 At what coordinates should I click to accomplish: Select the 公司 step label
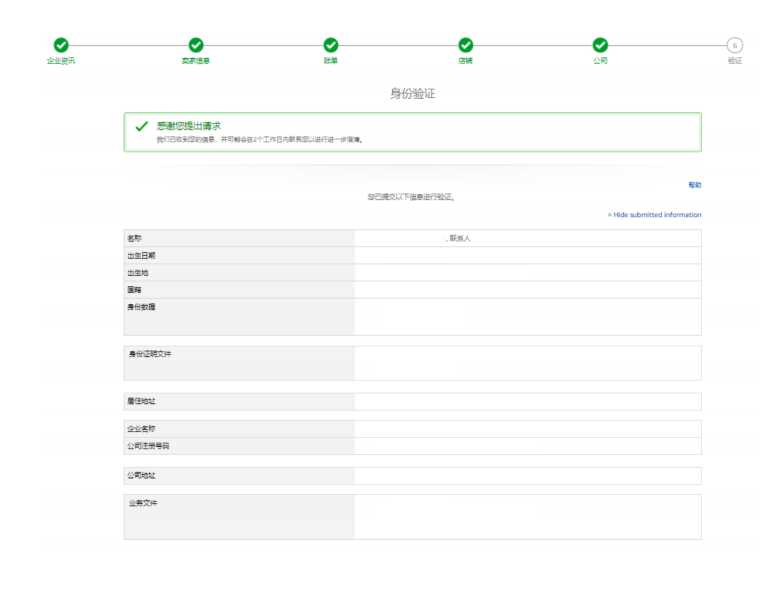[x=600, y=60]
